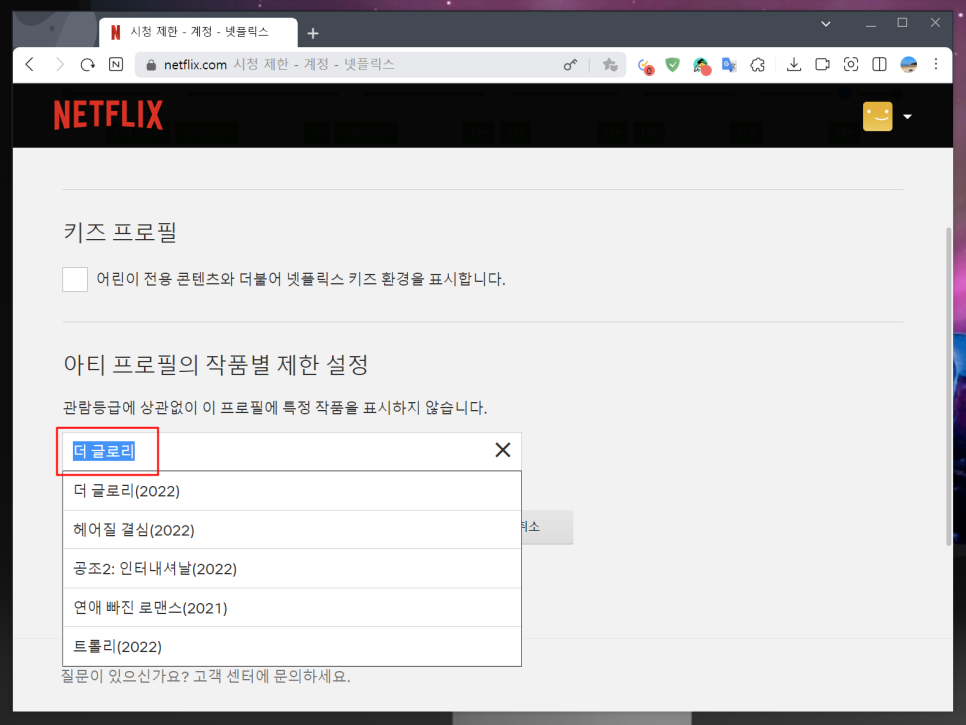Choose 헤어질 결심(2022) from suggestions
966x725 pixels.
(292, 530)
